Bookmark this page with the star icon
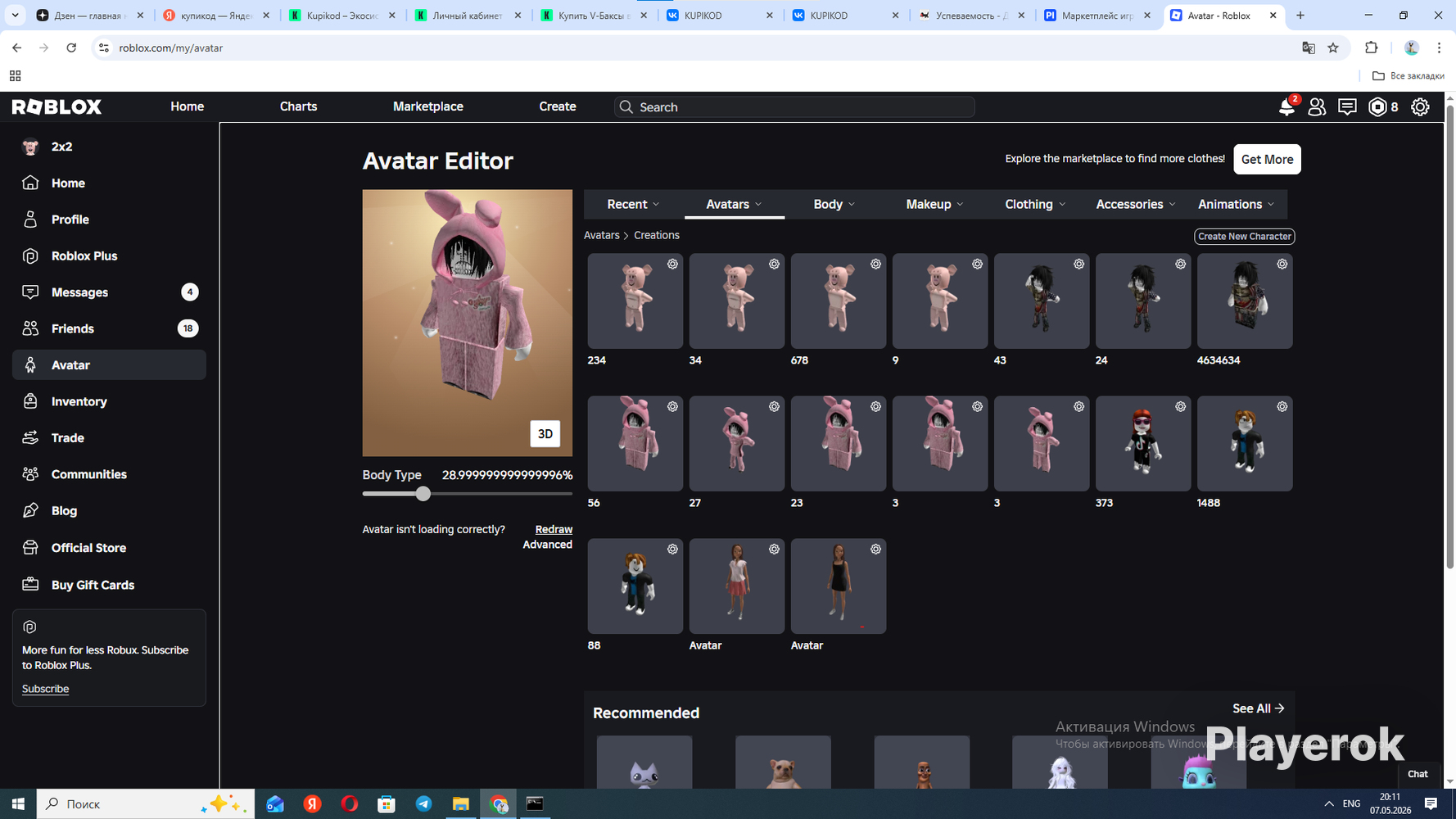This screenshot has width=1456, height=819. [x=1333, y=48]
